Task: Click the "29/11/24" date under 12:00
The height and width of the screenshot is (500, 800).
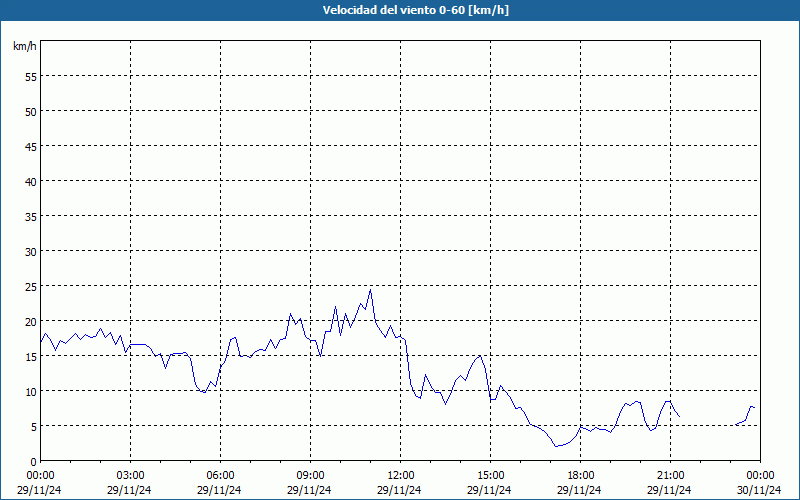Action: [399, 490]
